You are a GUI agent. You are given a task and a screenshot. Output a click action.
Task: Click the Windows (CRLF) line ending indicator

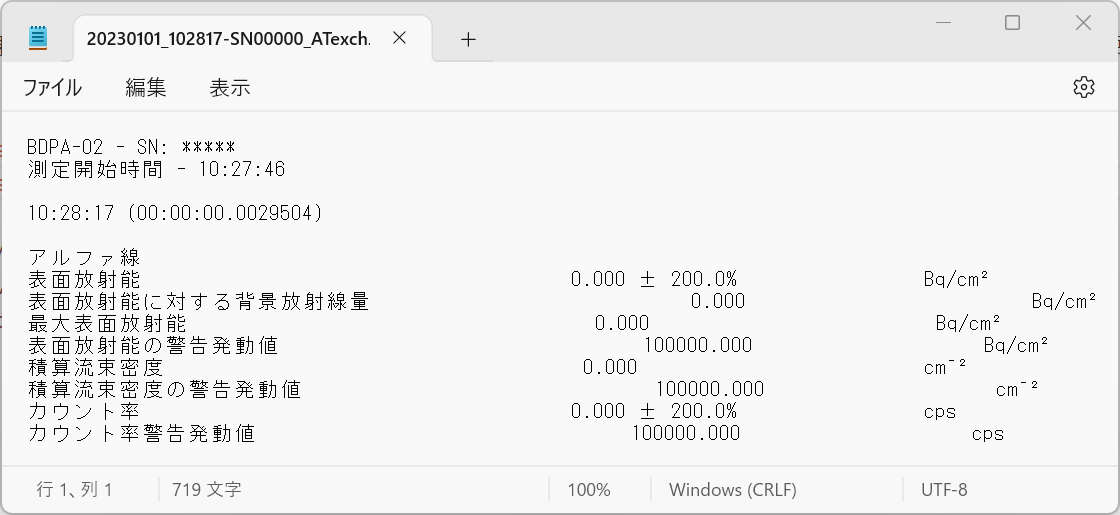coord(732,490)
